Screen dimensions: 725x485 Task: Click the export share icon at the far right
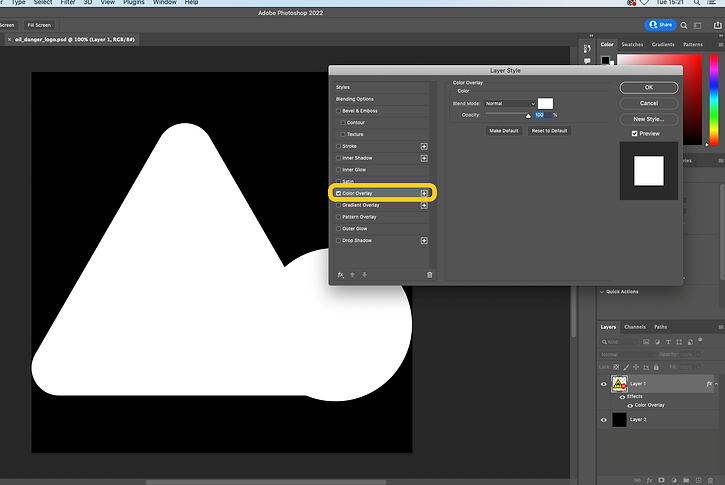click(x=718, y=25)
